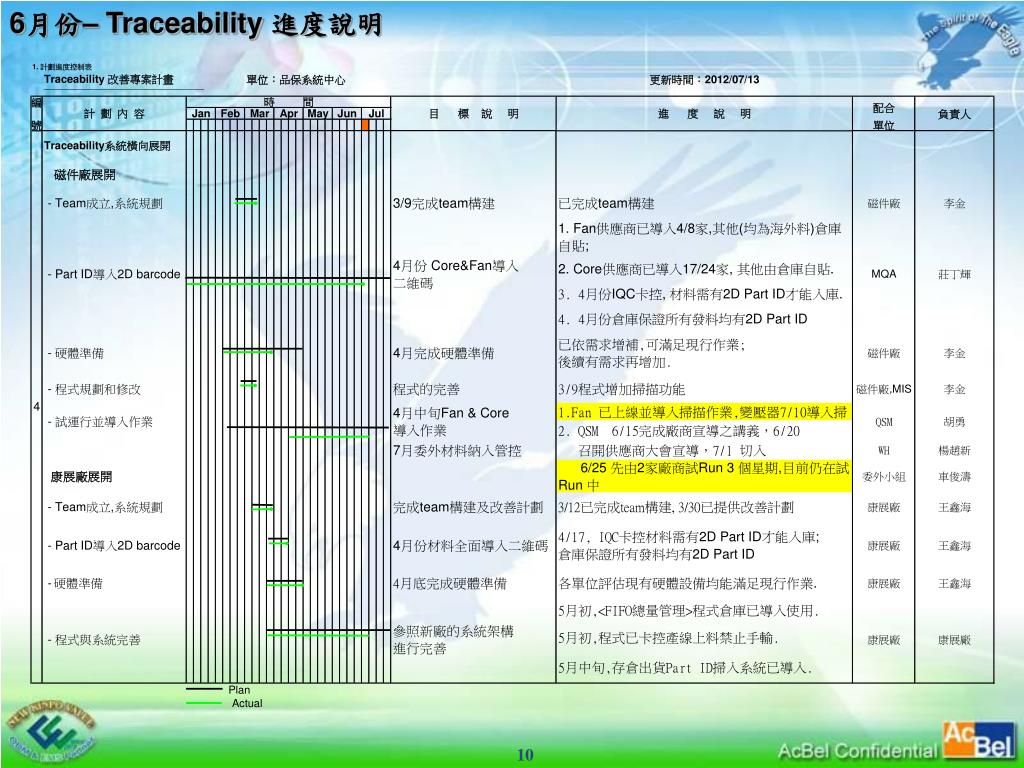Viewport: 1024px width, 768px height.
Task: Click the owner name '莊丁輝'
Action: (x=954, y=274)
